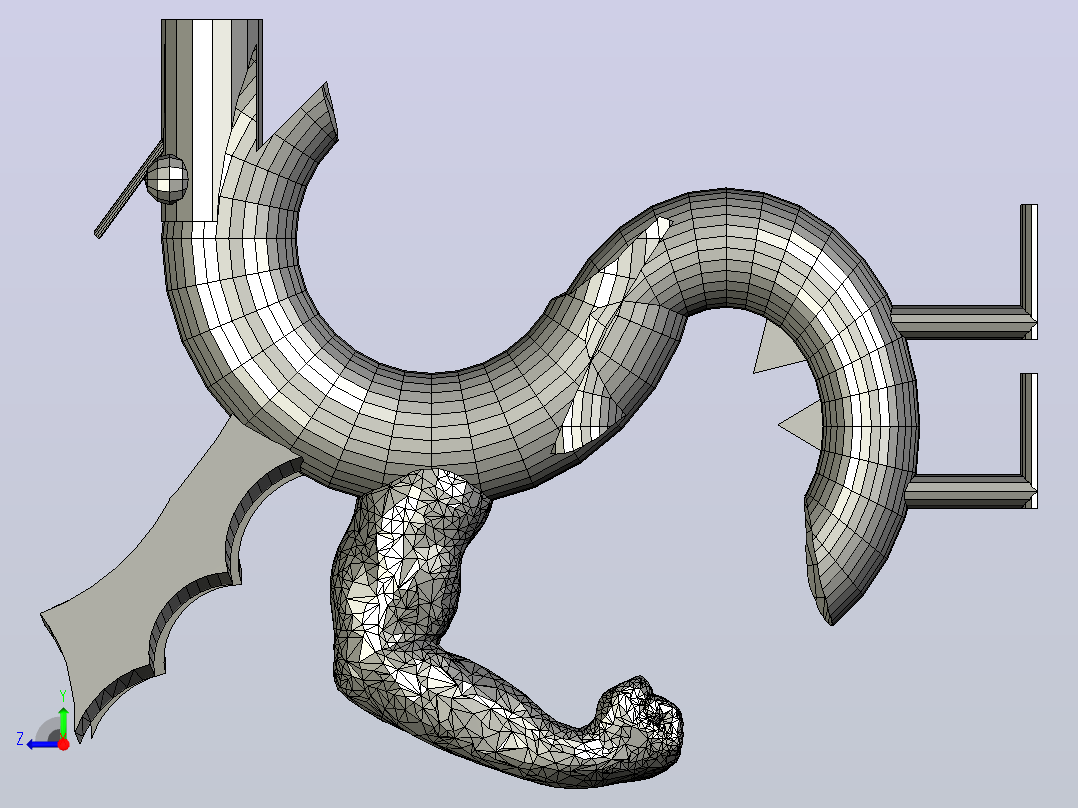The image size is (1078, 808).
Task: Click the gray arc of the orientation triad
Action: coord(48,730)
